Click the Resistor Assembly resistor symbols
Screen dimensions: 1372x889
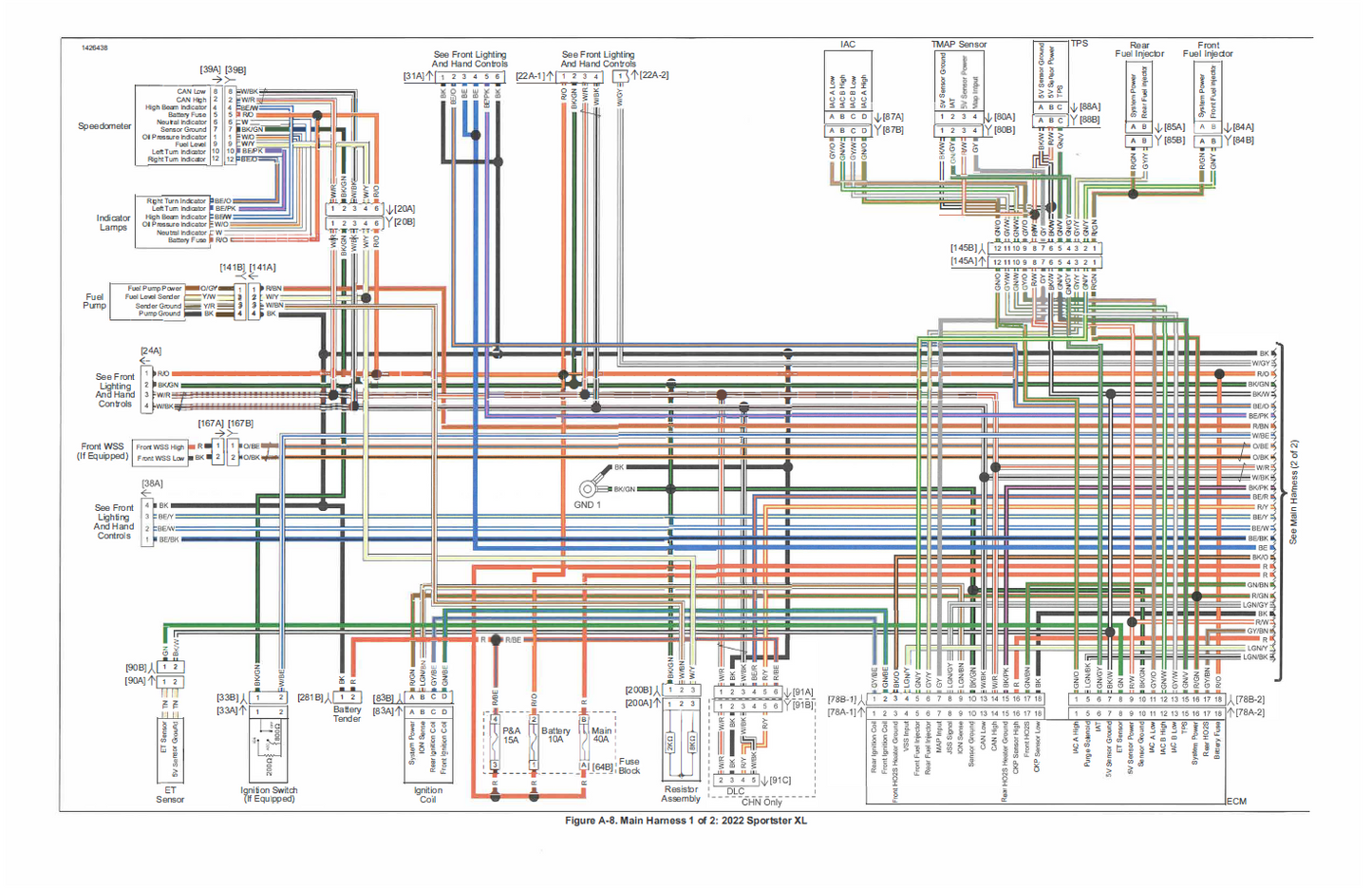tap(682, 744)
